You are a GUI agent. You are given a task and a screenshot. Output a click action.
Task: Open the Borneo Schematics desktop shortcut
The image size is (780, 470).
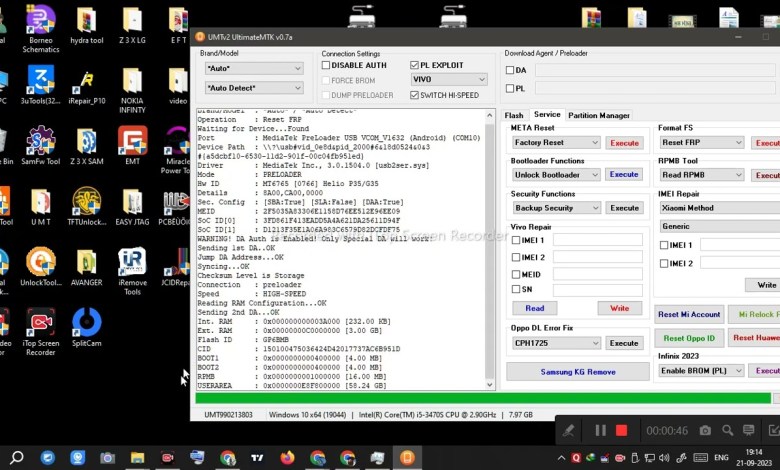click(x=40, y=27)
